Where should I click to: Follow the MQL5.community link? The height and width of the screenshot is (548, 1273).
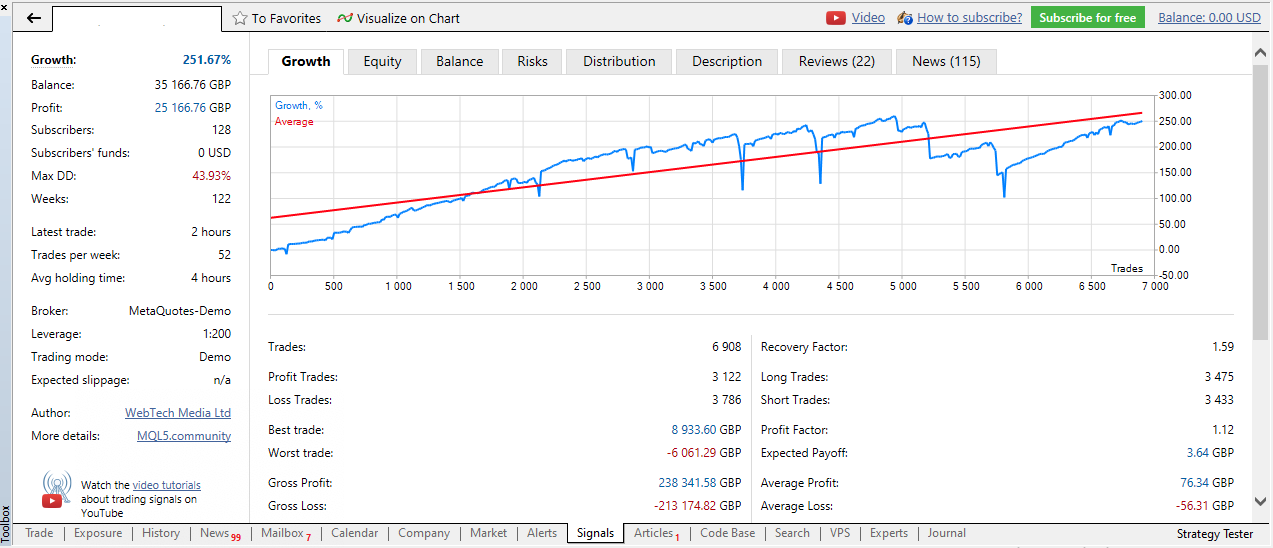[x=184, y=436]
